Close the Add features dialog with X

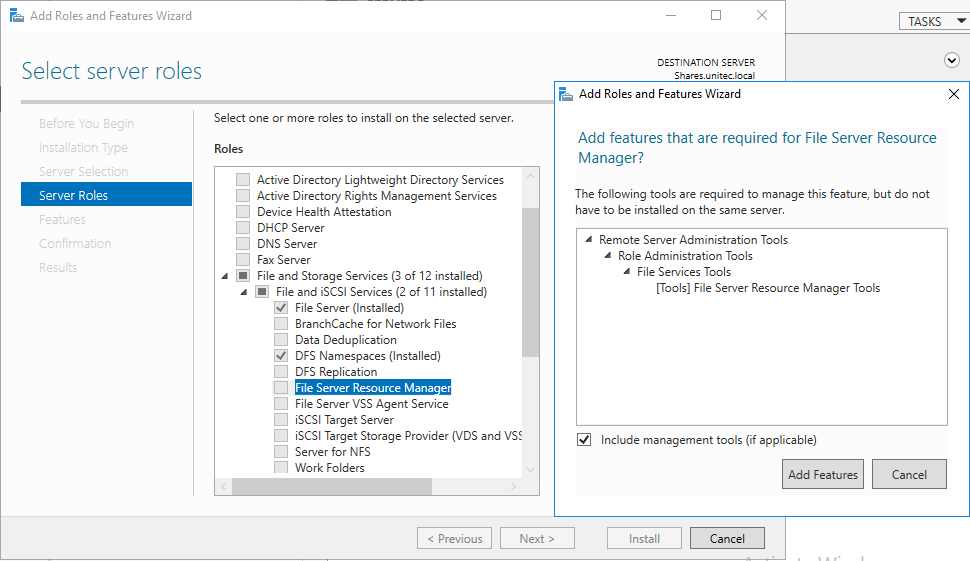click(x=953, y=94)
